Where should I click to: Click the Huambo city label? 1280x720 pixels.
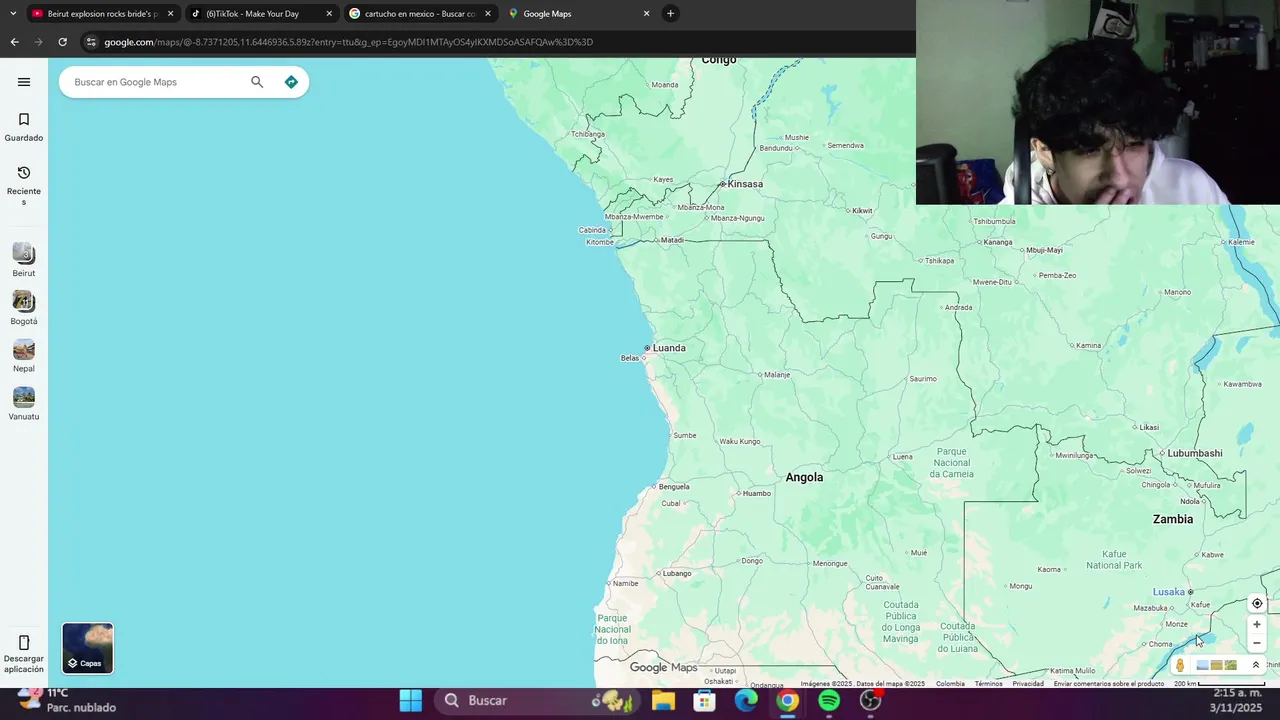coord(757,493)
